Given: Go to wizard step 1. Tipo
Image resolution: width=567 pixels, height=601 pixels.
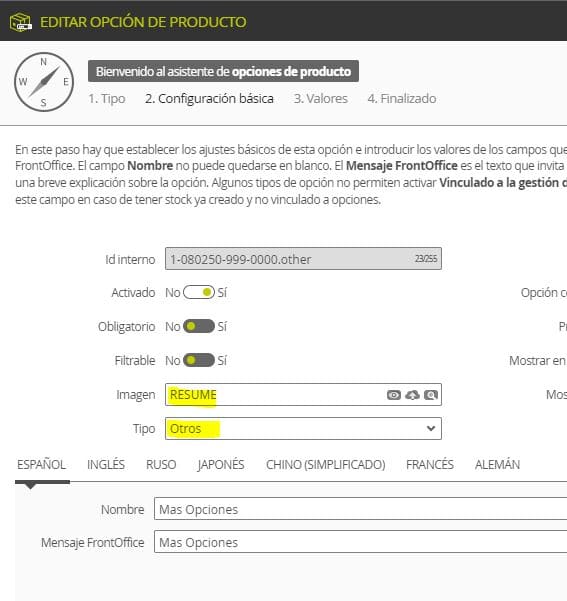Looking at the screenshot, I should click(107, 99).
